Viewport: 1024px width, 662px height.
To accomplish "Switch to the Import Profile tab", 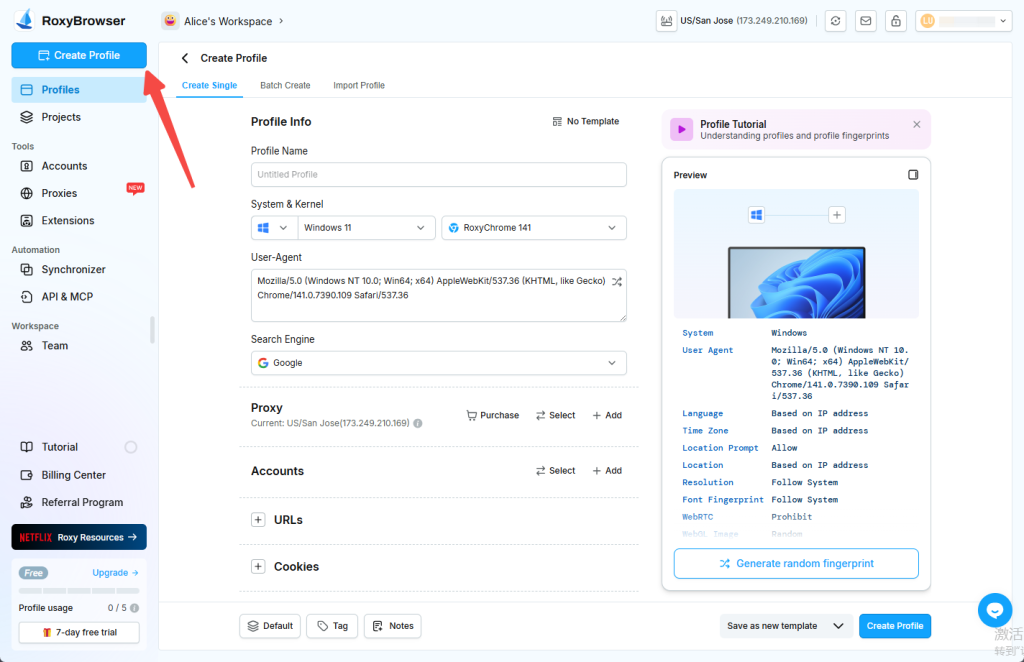I will [359, 86].
